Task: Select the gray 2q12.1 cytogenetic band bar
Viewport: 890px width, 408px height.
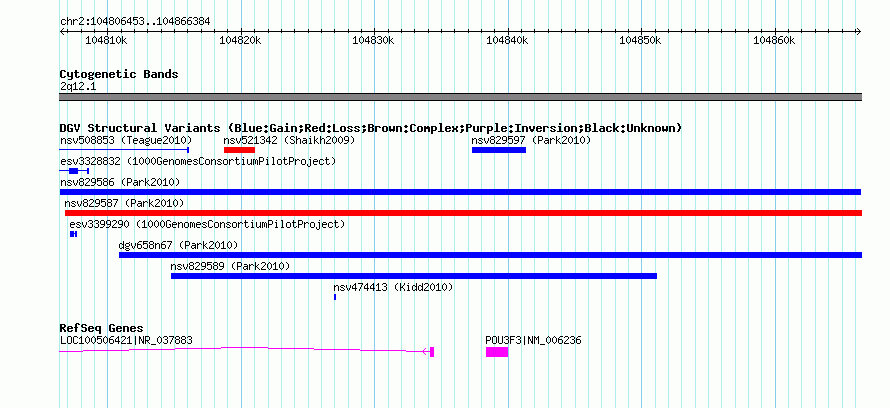Action: pos(460,97)
